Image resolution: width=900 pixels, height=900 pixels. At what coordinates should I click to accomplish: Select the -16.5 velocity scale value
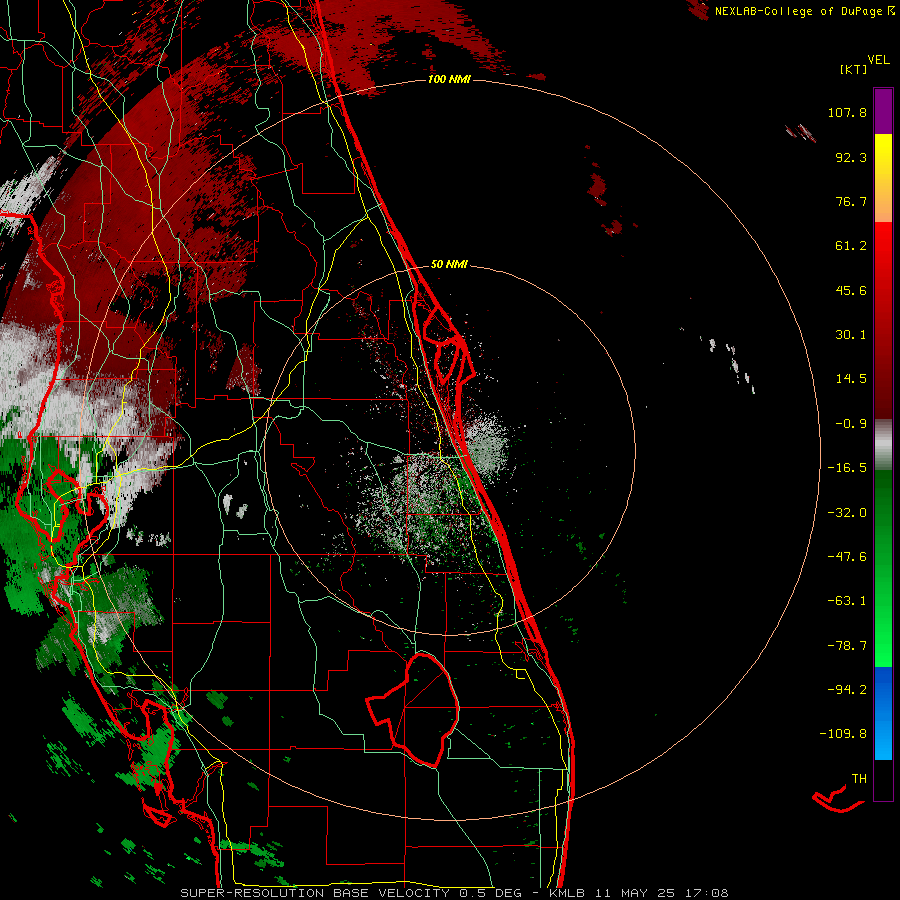pyautogui.click(x=847, y=468)
